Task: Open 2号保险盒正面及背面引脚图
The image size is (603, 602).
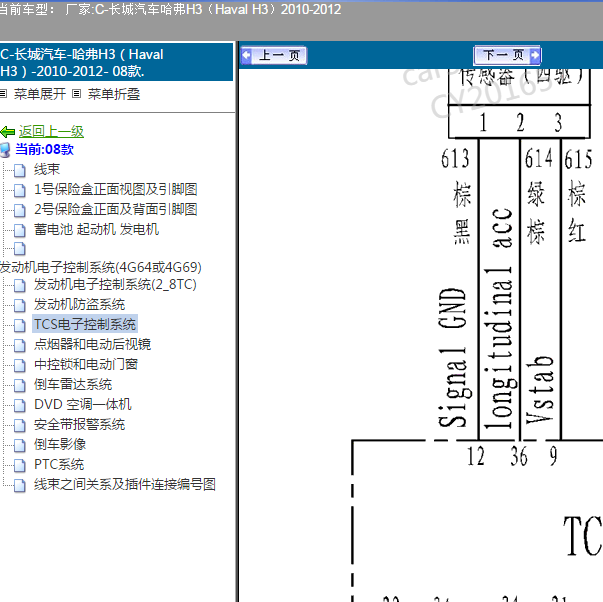Action: click(115, 209)
